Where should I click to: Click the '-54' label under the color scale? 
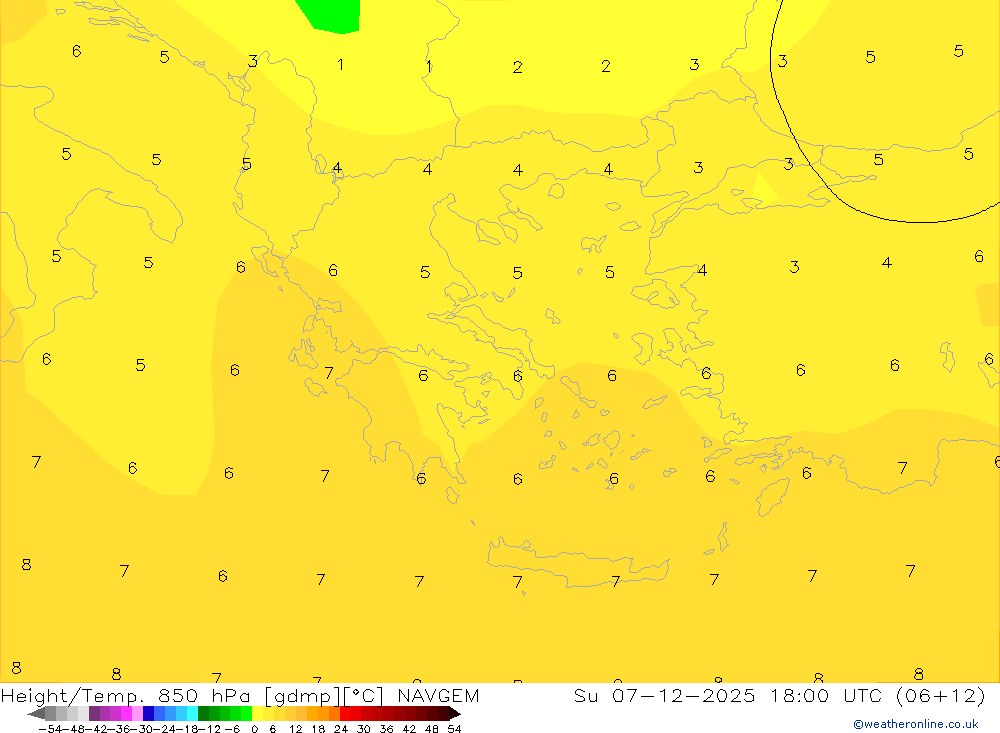click(x=50, y=729)
